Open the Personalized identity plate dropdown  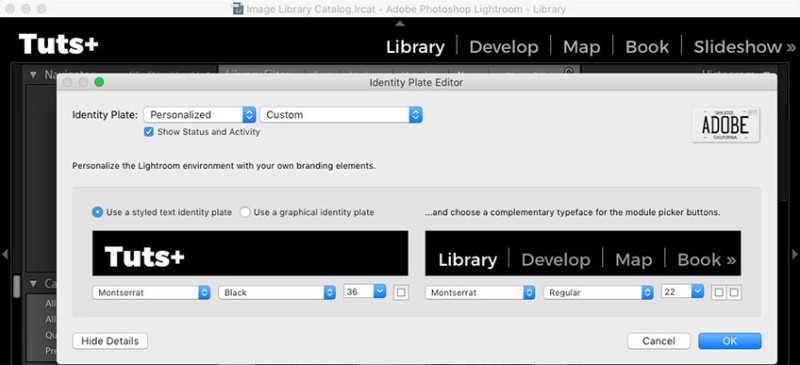tap(200, 115)
